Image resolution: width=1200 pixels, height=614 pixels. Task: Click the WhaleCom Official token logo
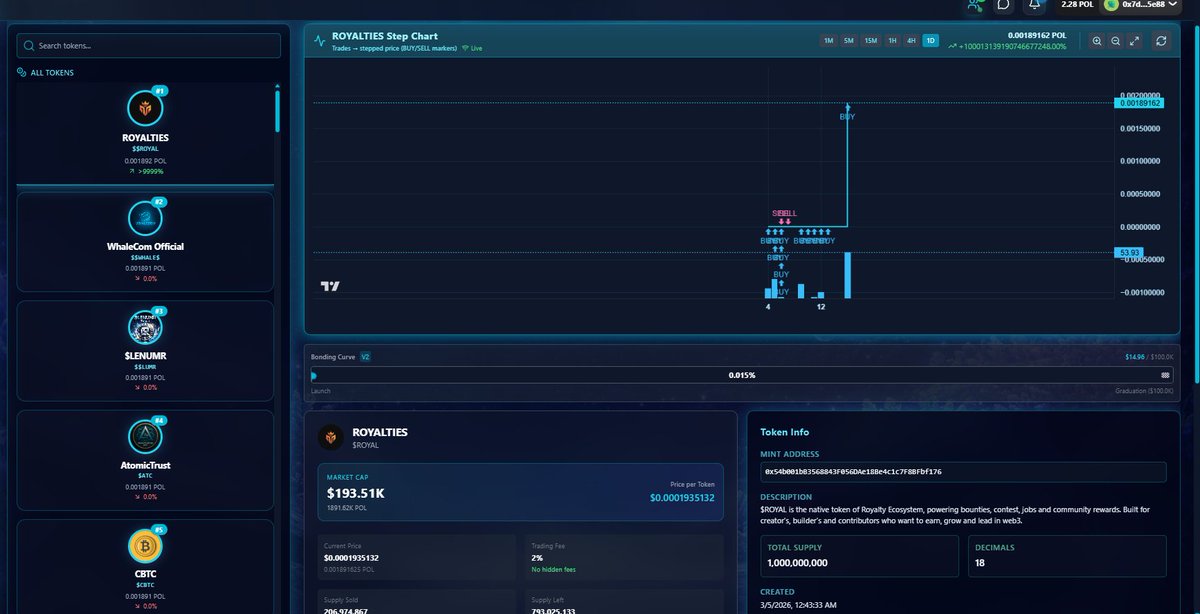pyautogui.click(x=145, y=218)
